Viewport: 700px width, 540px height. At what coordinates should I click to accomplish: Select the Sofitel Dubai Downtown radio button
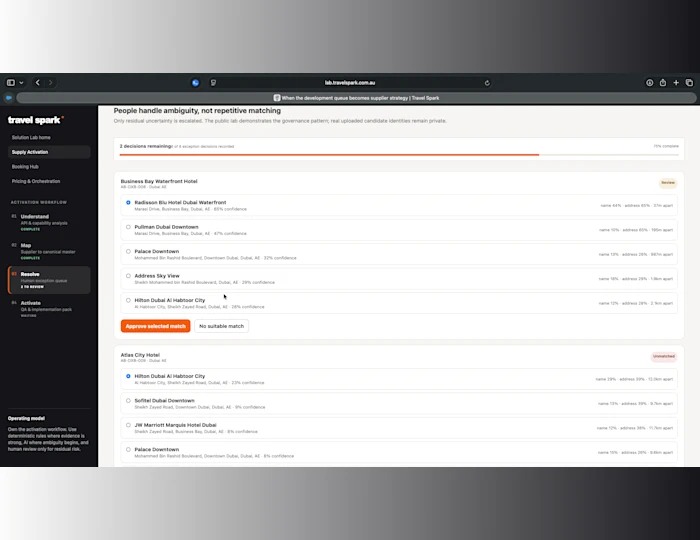tap(128, 401)
